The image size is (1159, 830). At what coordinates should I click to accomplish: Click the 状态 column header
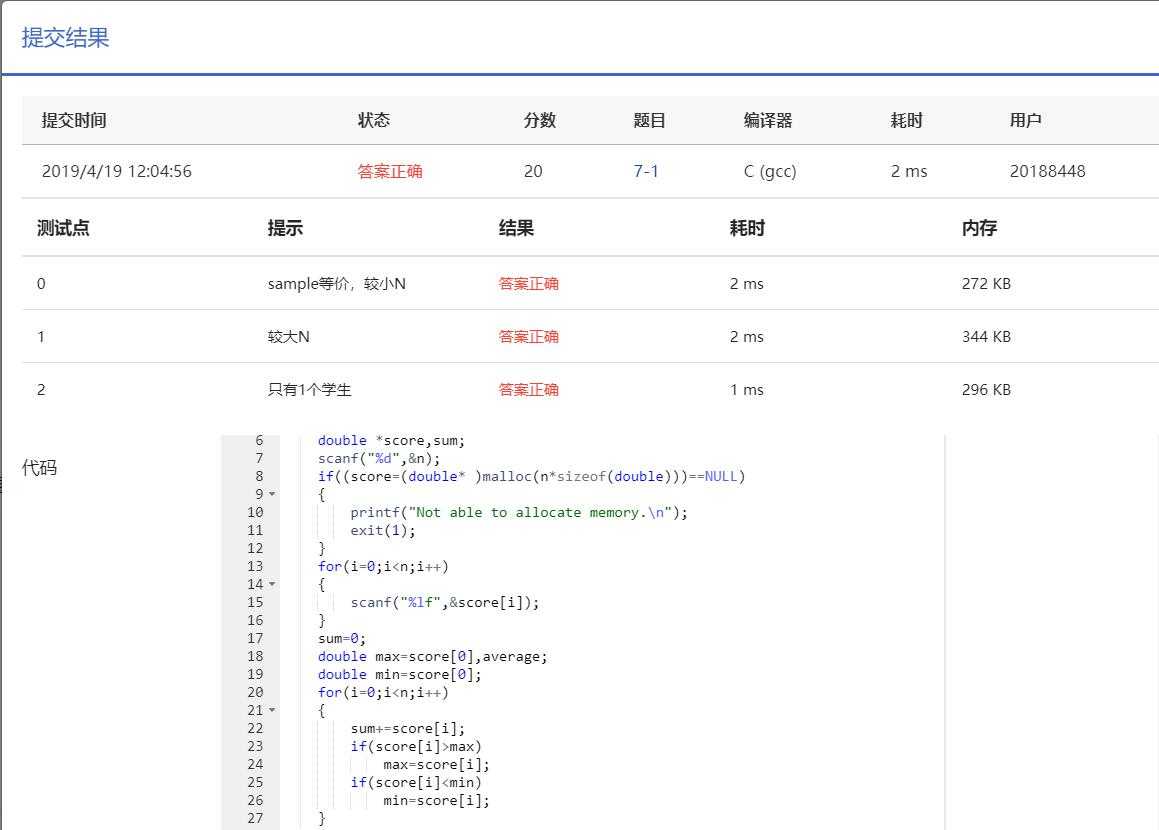[x=374, y=120]
